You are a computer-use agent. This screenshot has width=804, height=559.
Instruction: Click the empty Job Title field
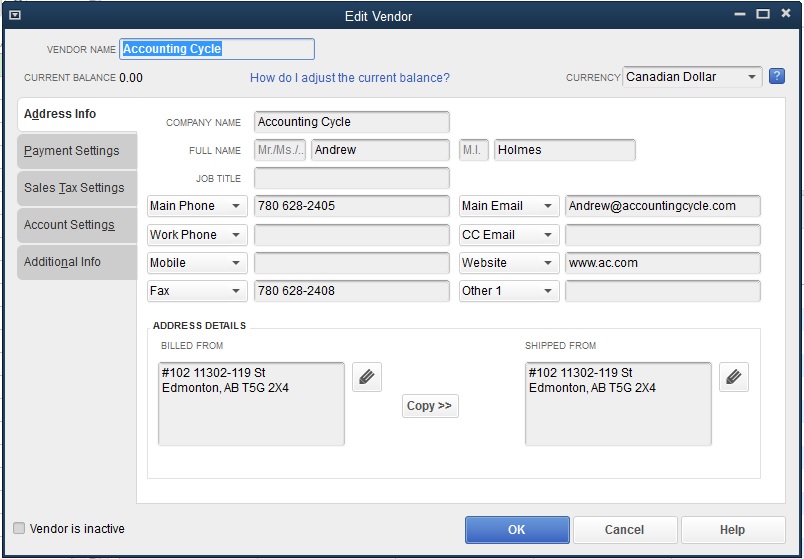[352, 178]
